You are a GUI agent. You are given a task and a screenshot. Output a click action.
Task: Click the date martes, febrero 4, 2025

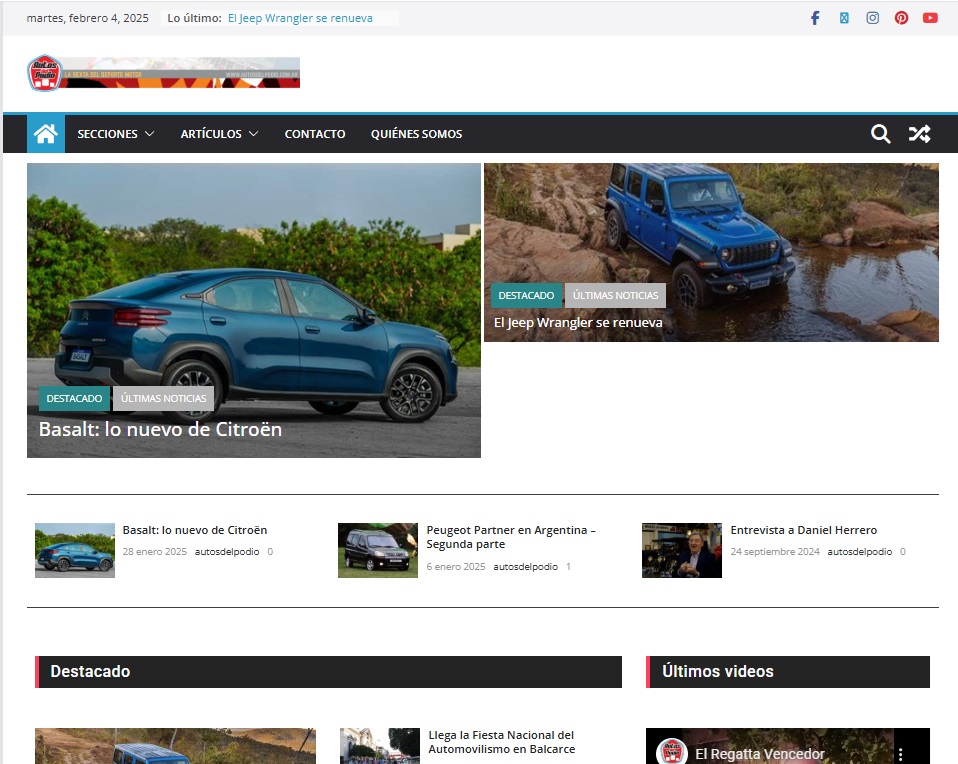87,18
